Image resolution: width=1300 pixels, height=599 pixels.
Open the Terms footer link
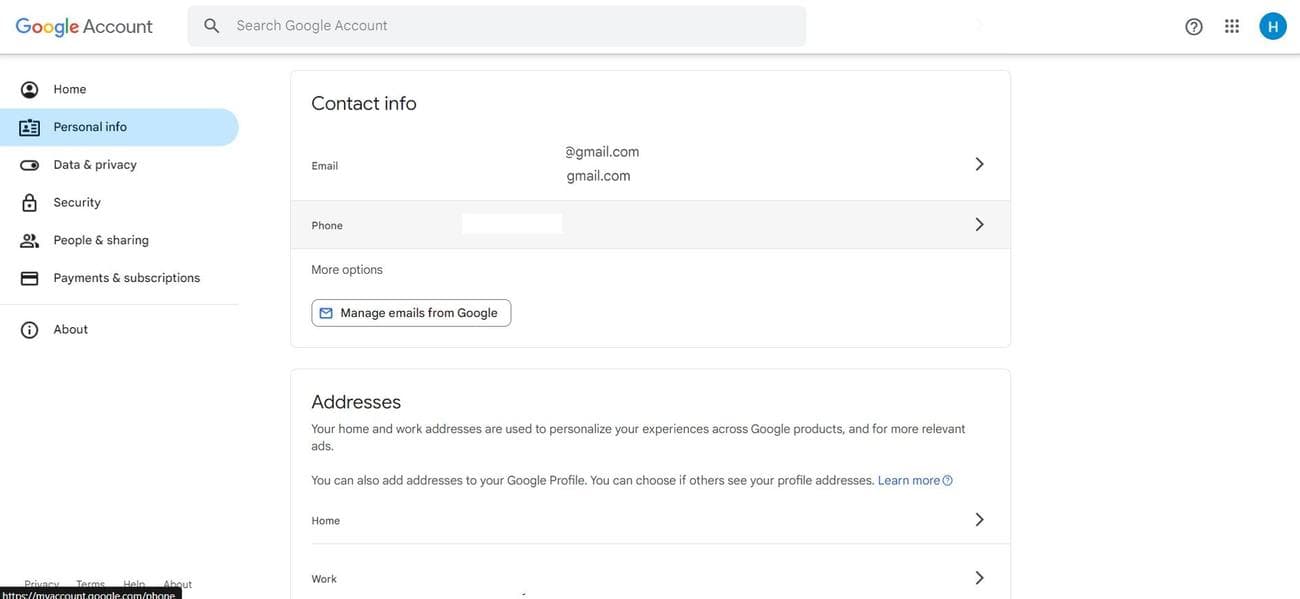click(90, 584)
